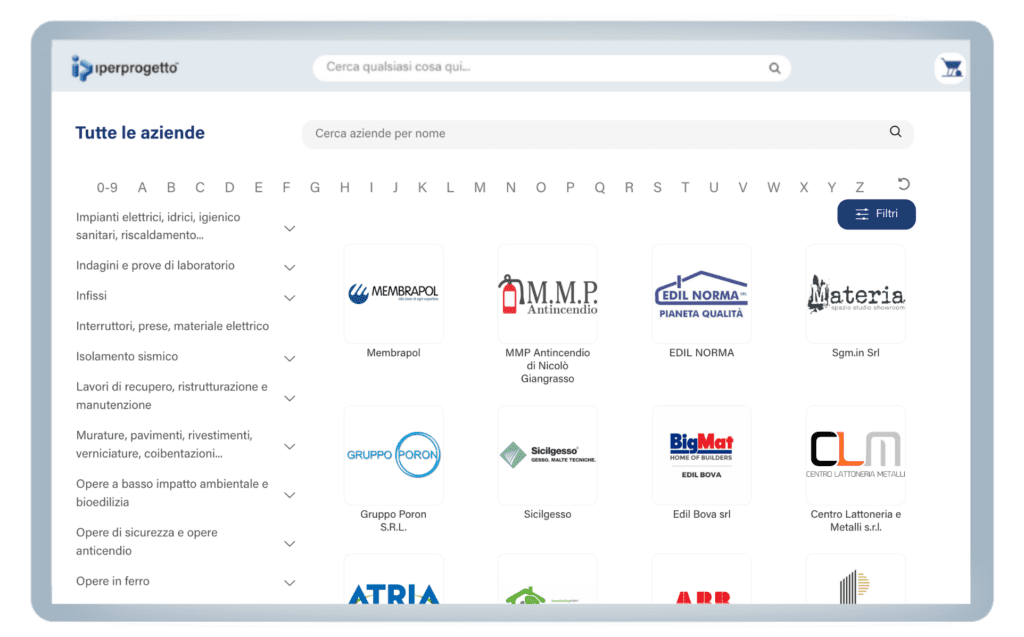Open the 'Edil Bova srl' link
The width and height of the screenshot is (1024, 637).
coord(701,514)
